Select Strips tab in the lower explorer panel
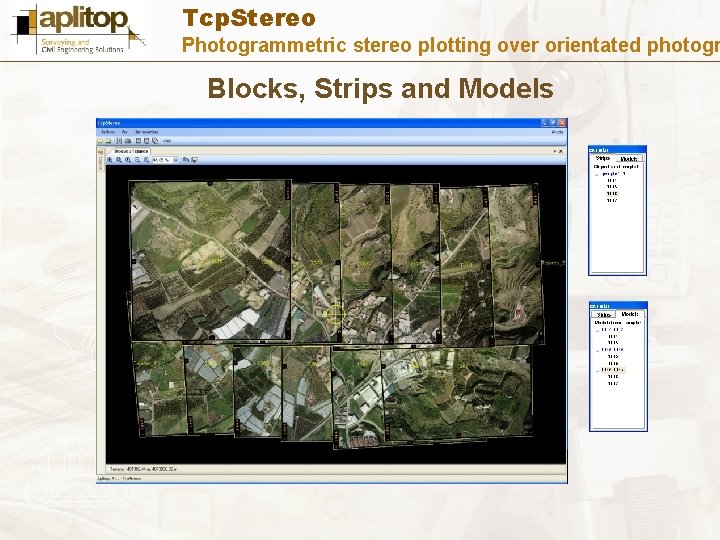This screenshot has height=540, width=720. pyautogui.click(x=603, y=315)
